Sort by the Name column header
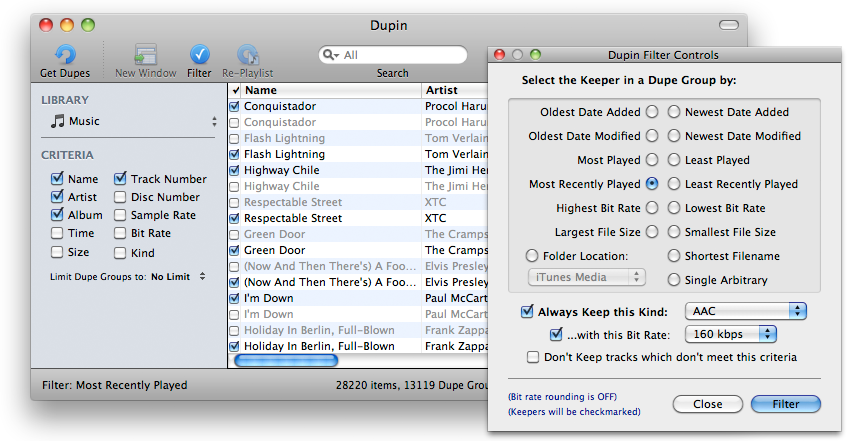 (332, 90)
